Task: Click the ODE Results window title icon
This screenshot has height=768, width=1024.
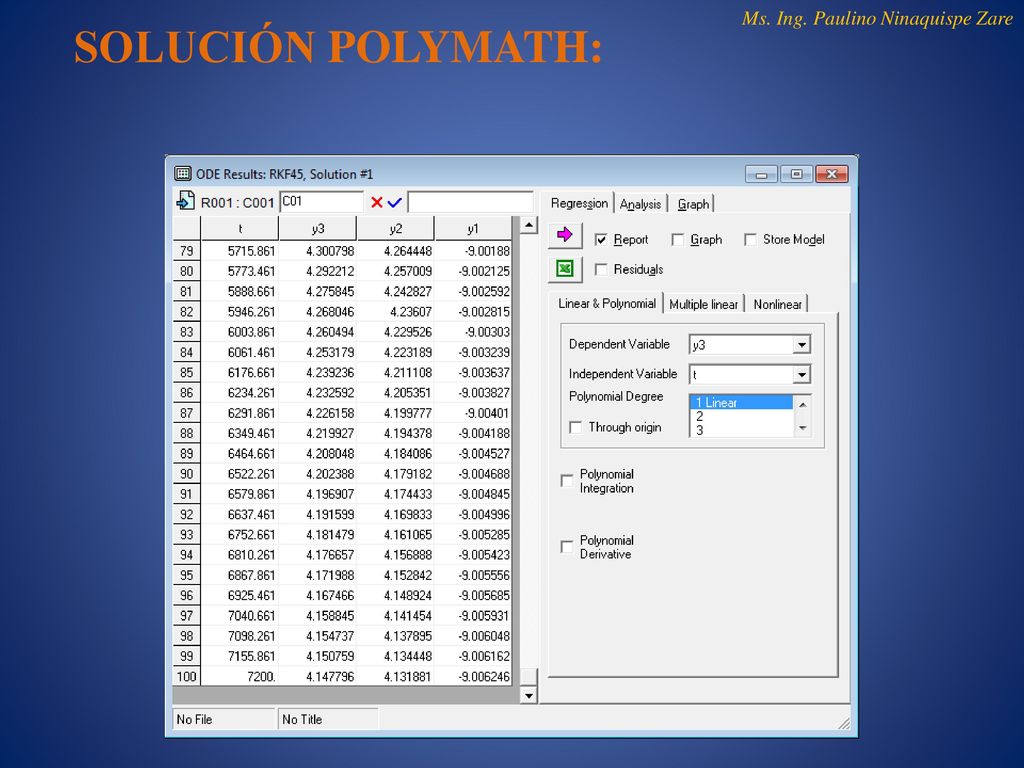Action: 182,174
